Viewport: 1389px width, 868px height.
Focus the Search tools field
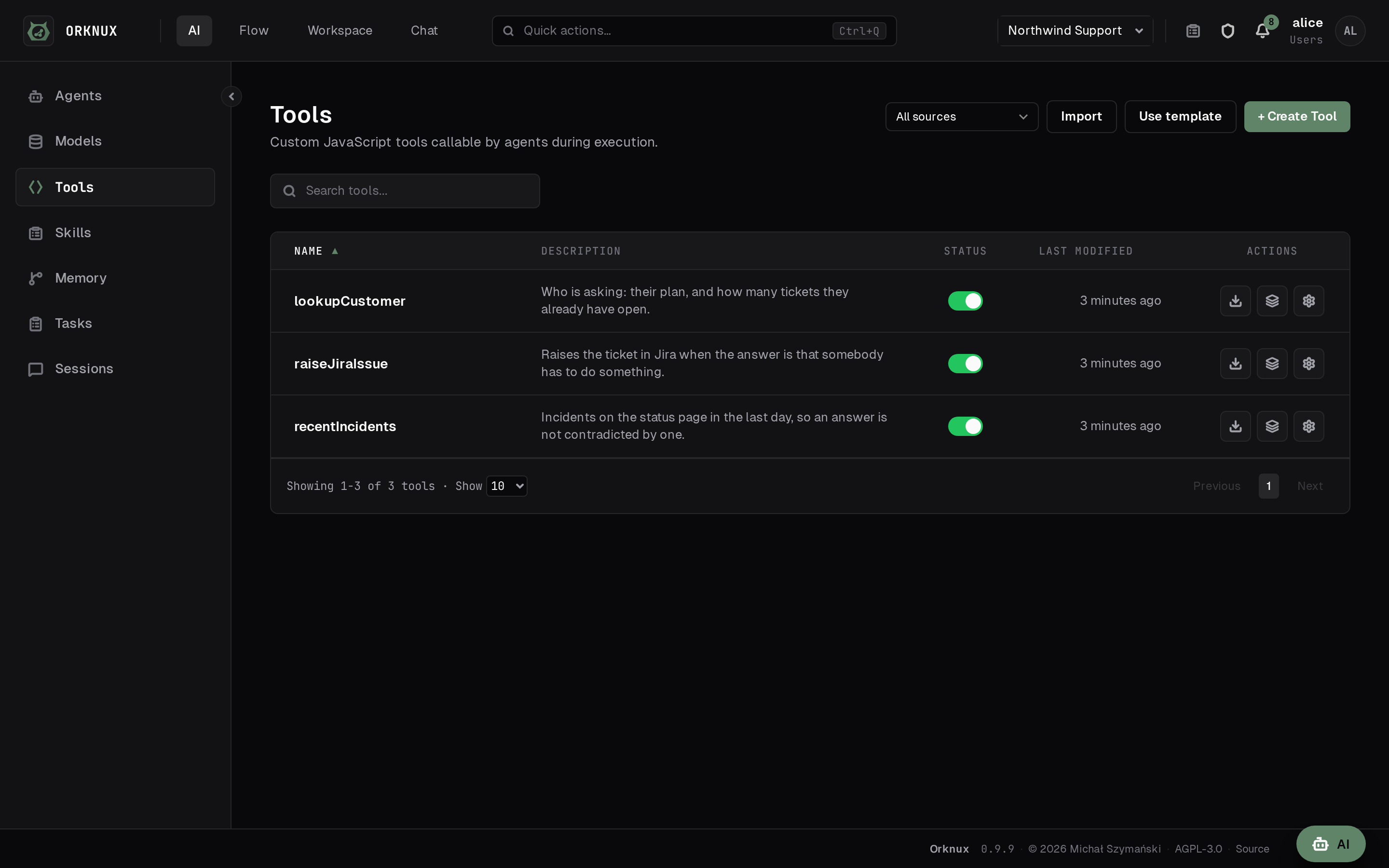point(405,191)
